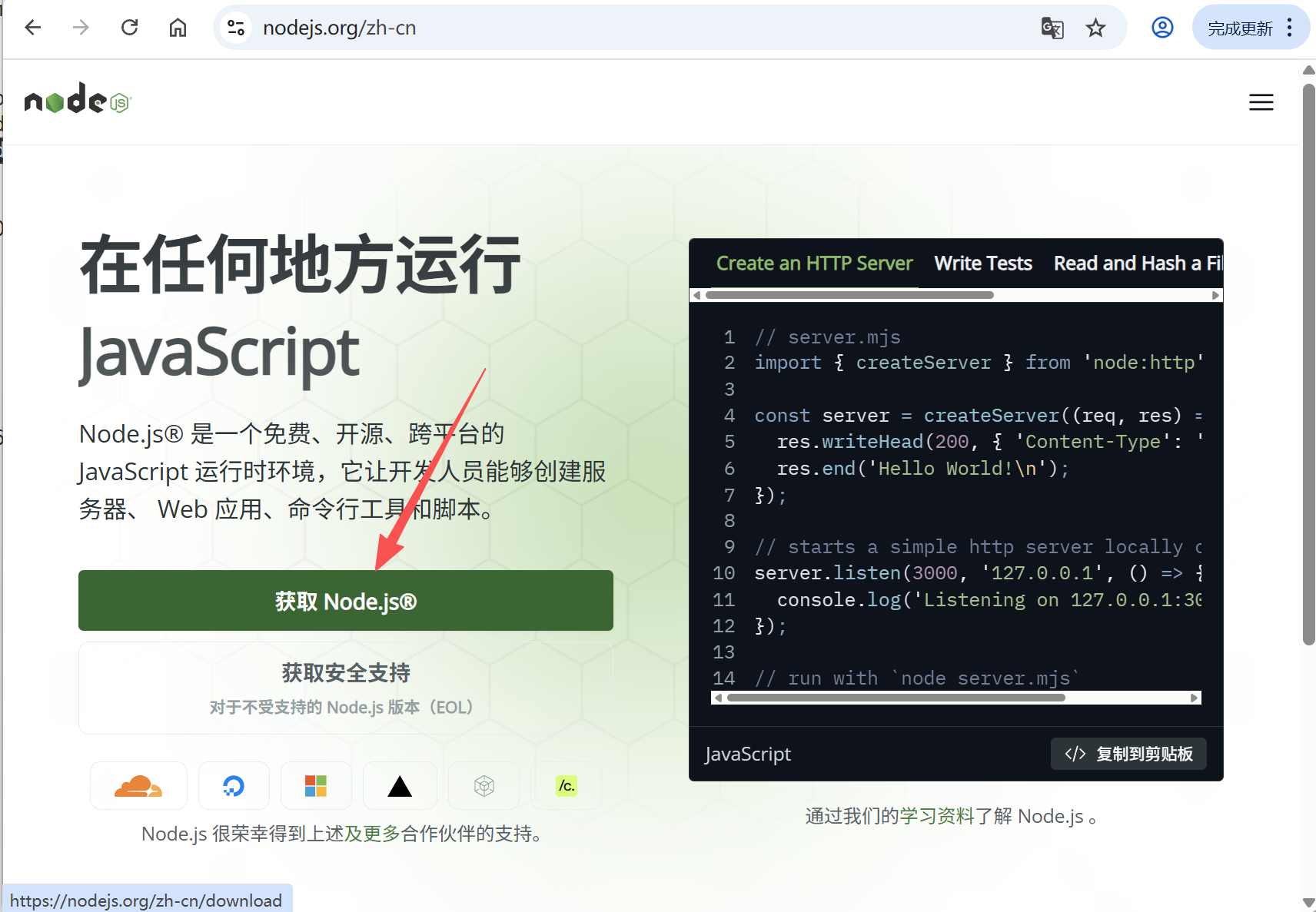Click the Google Translate icon in address bar
This screenshot has height=912, width=1316.
[1052, 28]
